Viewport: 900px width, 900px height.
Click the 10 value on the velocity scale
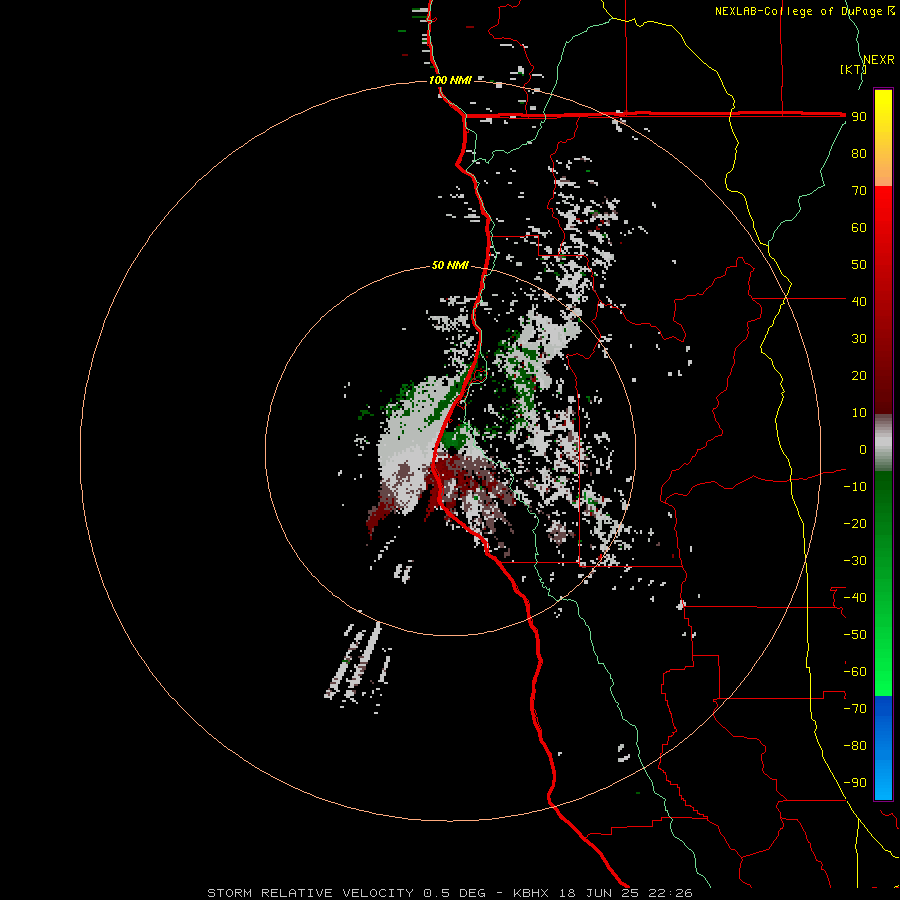pos(859,413)
